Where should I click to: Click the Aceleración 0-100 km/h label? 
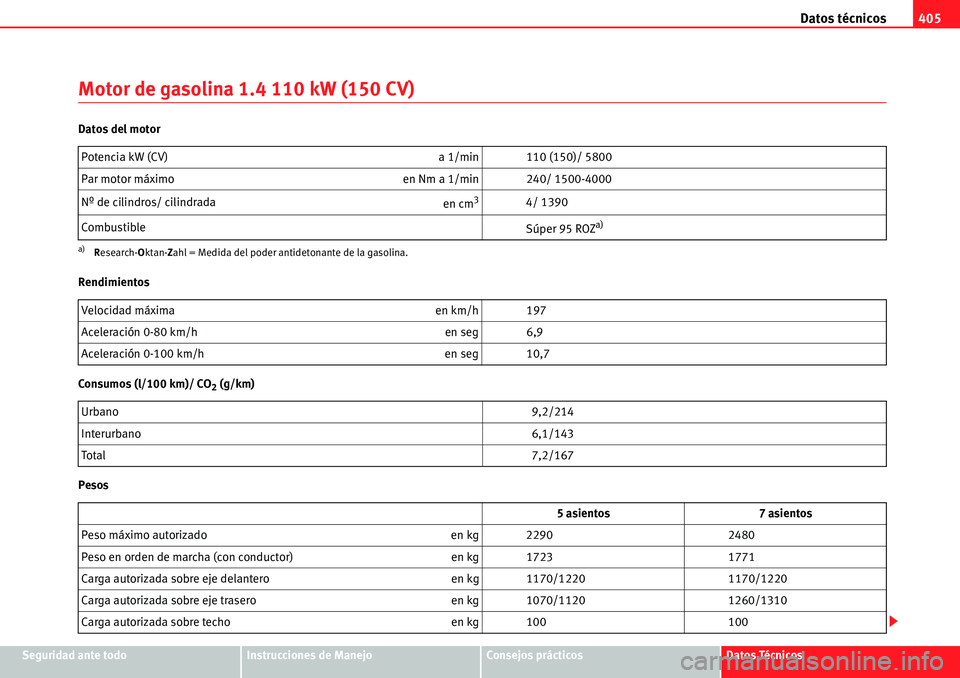[142, 354]
